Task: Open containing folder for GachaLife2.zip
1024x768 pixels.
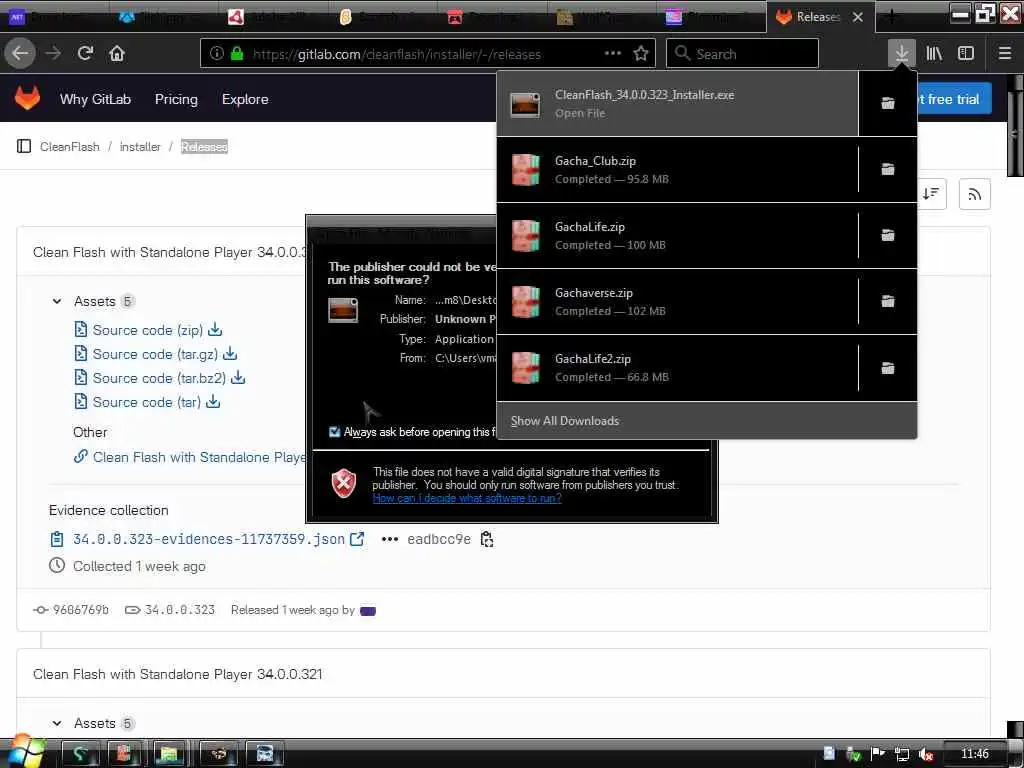Action: point(888,368)
